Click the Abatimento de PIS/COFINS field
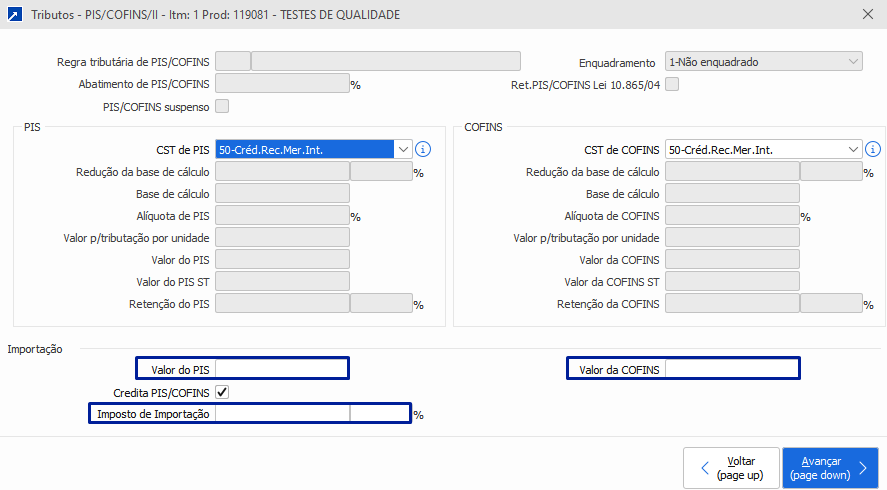Screen dimensions: 887x490 pos(282,84)
